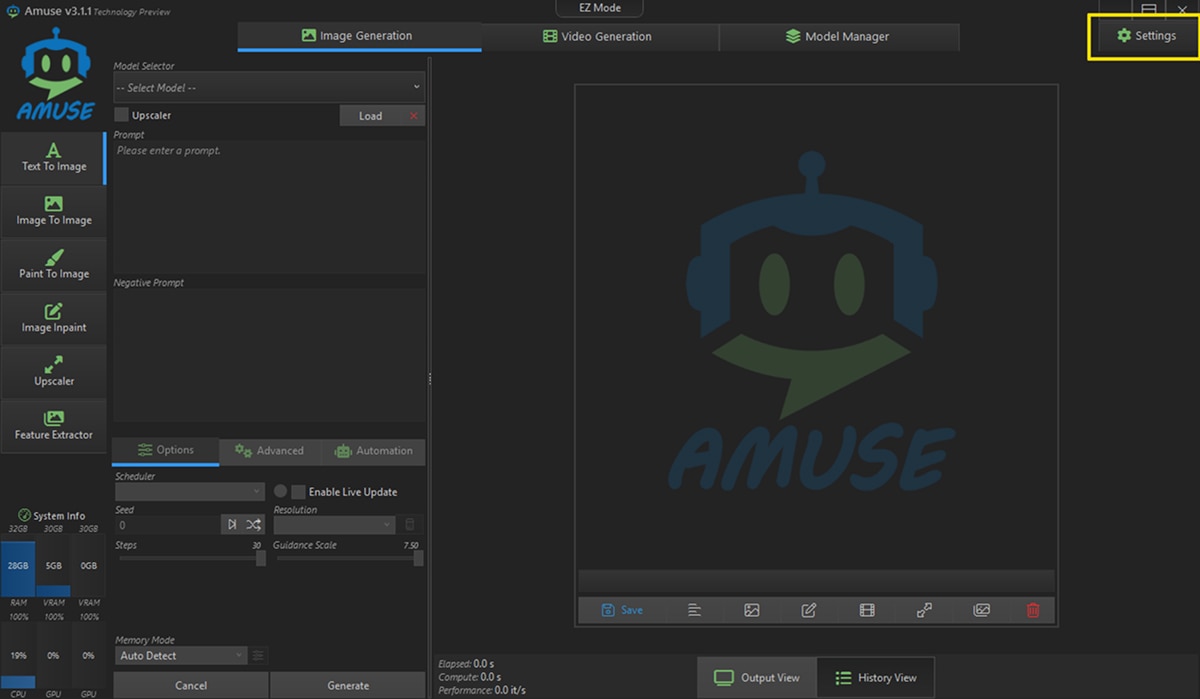Open the Feature Extractor tool
1200x699 pixels.
pos(54,426)
